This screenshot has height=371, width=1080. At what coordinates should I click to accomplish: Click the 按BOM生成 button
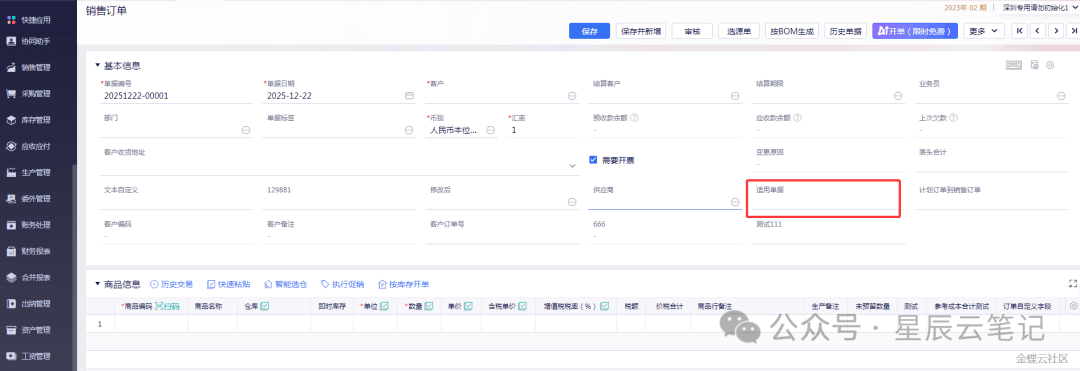(x=792, y=31)
